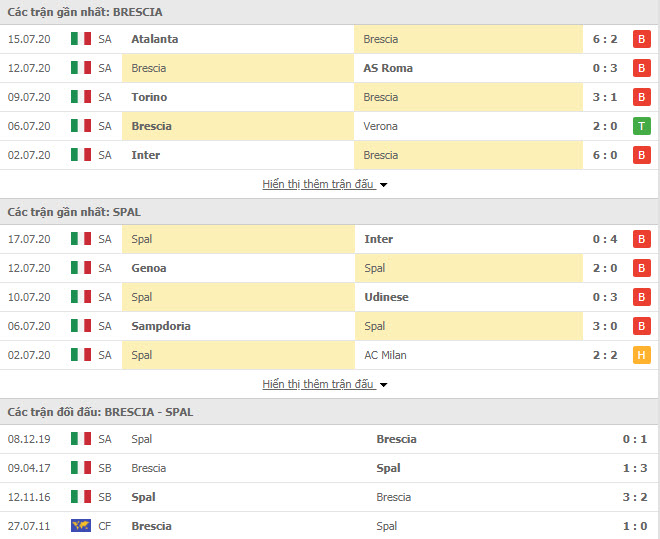Click the red B badge for Atalanta vs Brescia
Viewport: 660px width, 539px height.
point(641,39)
